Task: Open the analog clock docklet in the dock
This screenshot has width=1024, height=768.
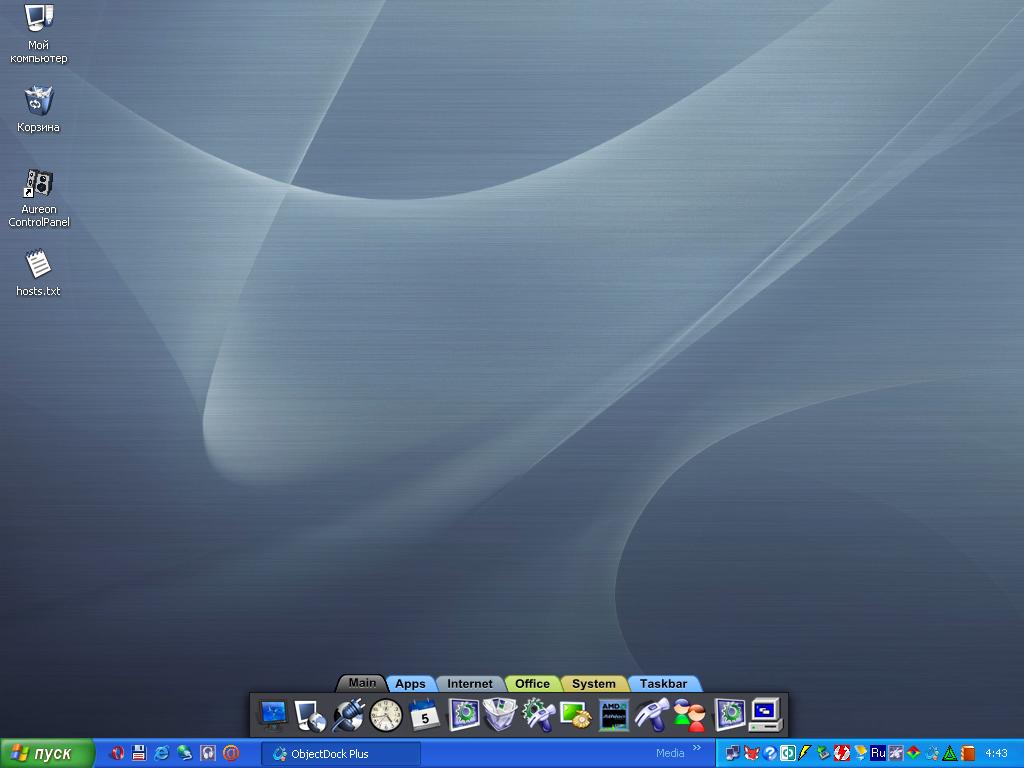Action: pyautogui.click(x=386, y=715)
